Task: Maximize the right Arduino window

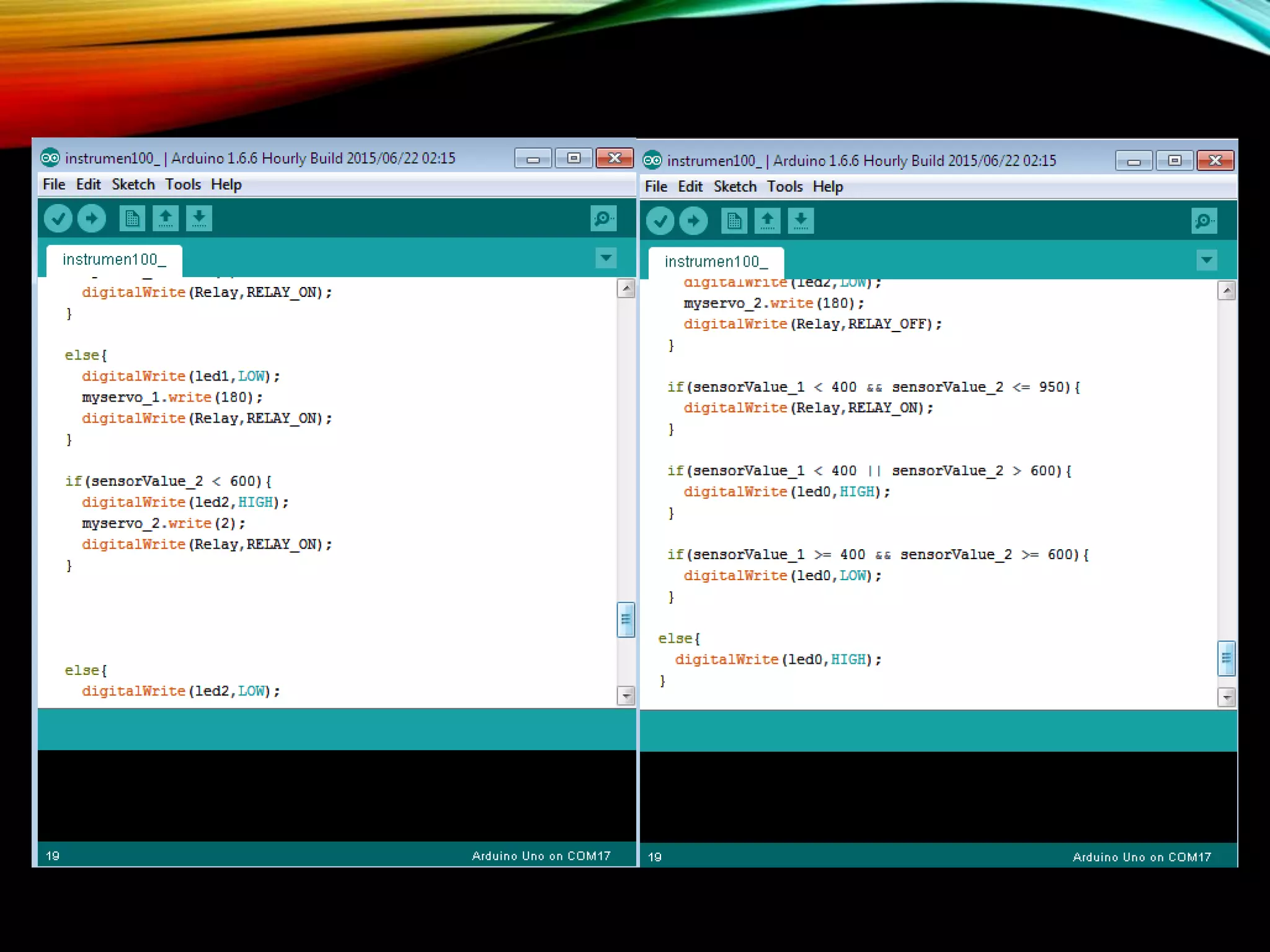Action: (1174, 161)
